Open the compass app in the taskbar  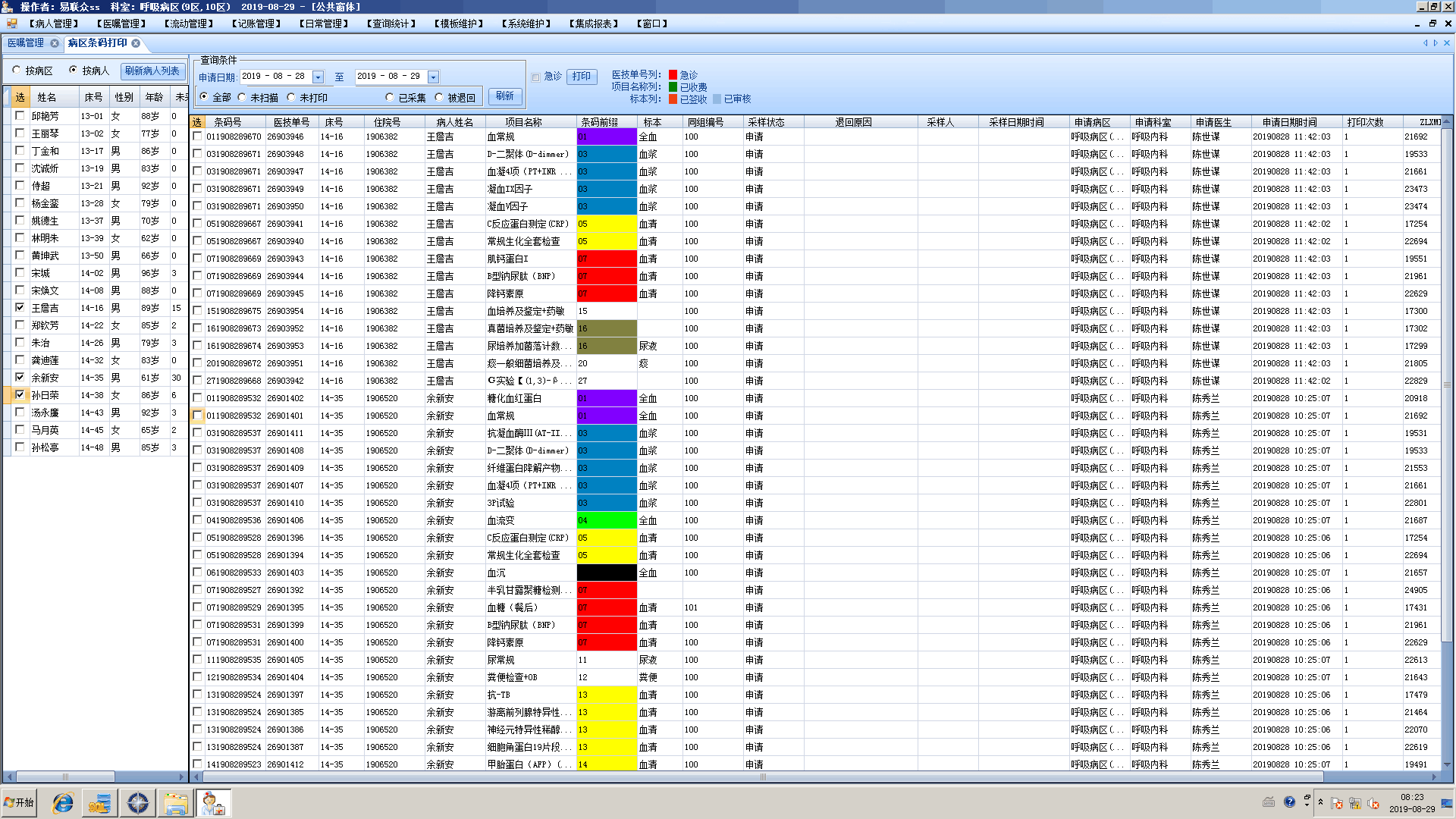[138, 803]
